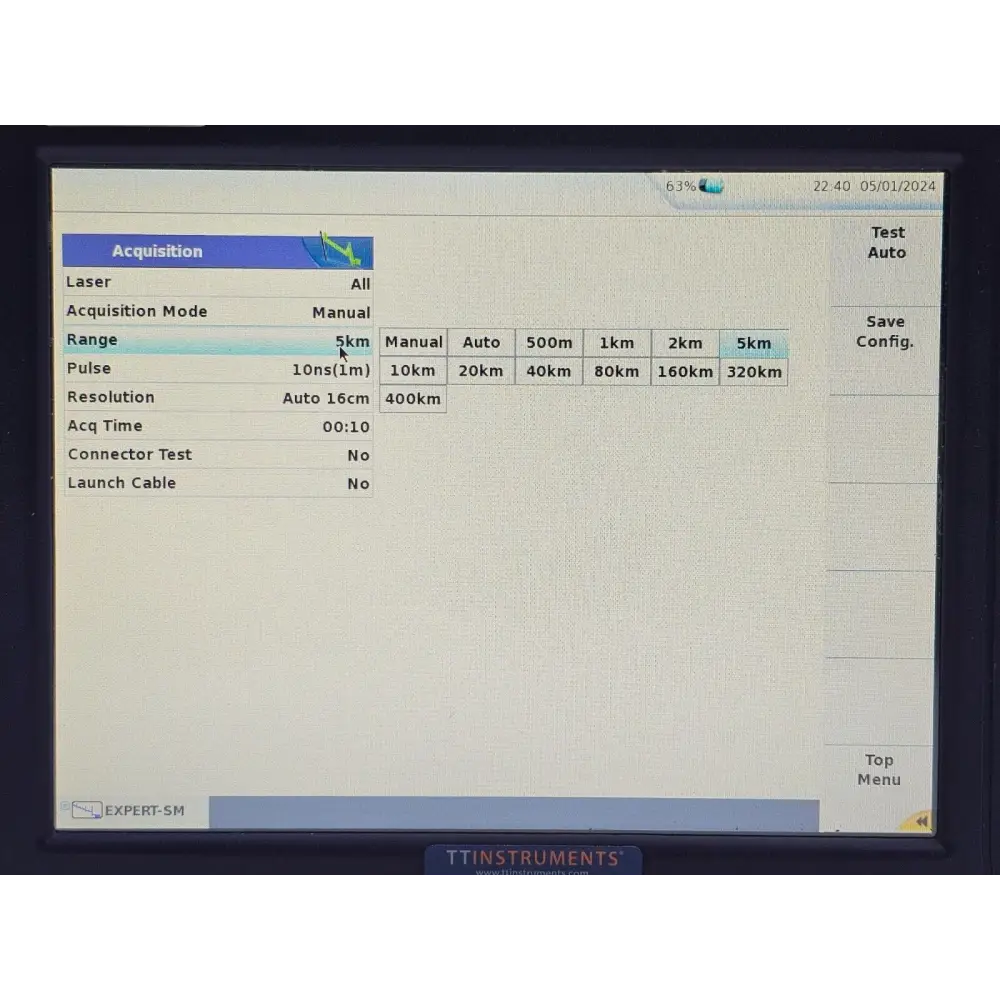This screenshot has height=1000, width=1000.
Task: Choose the 1km range
Action: [x=617, y=342]
